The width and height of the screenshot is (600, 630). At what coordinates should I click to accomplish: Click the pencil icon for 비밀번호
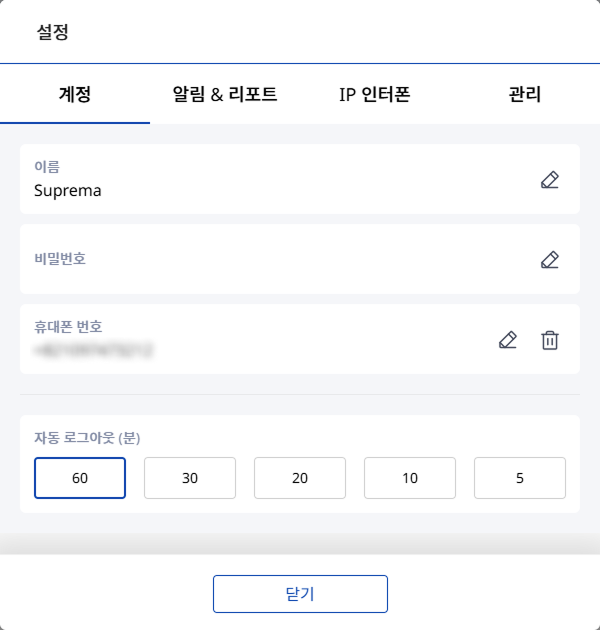click(549, 260)
